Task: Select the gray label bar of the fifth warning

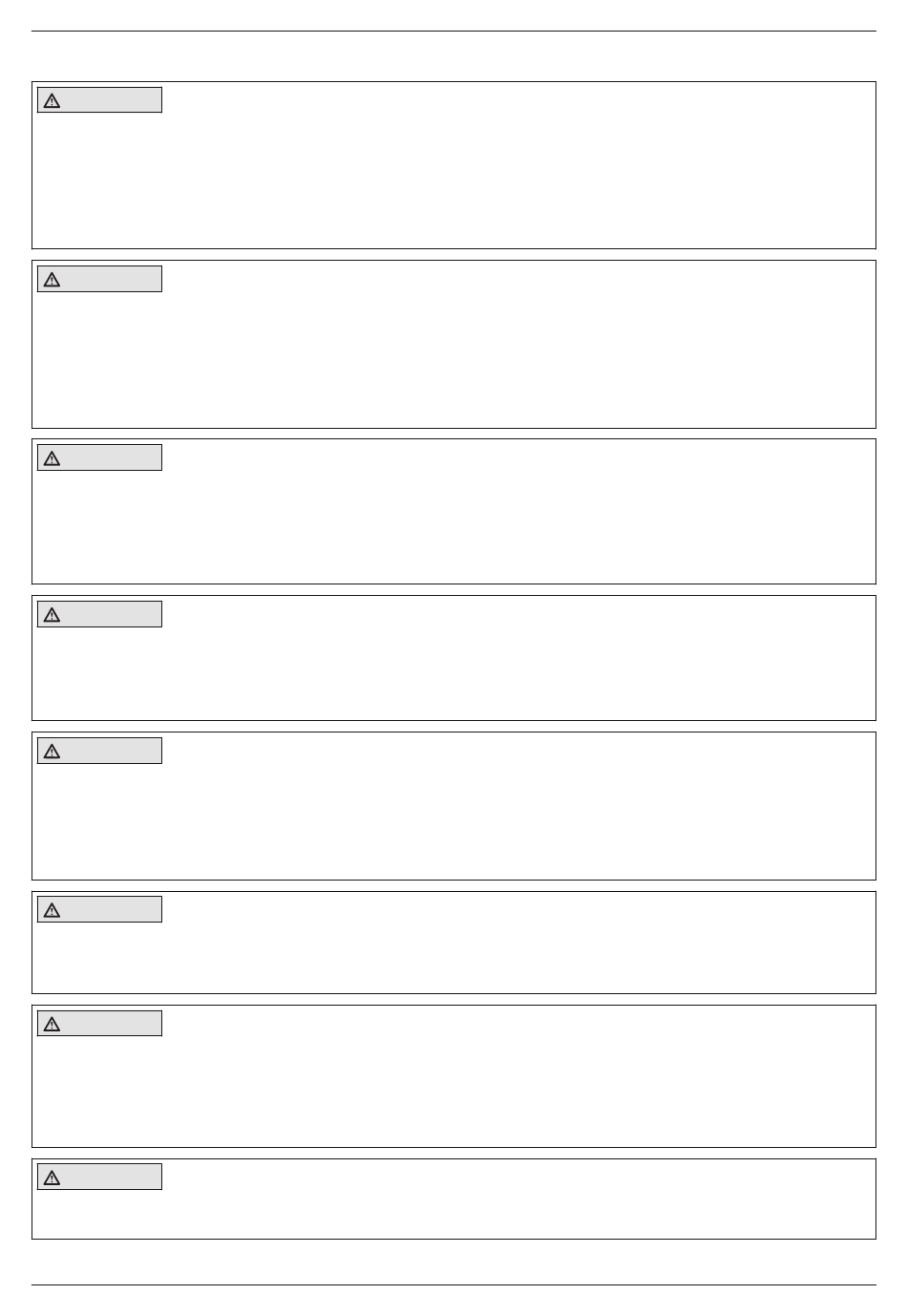Action: tap(99, 751)
